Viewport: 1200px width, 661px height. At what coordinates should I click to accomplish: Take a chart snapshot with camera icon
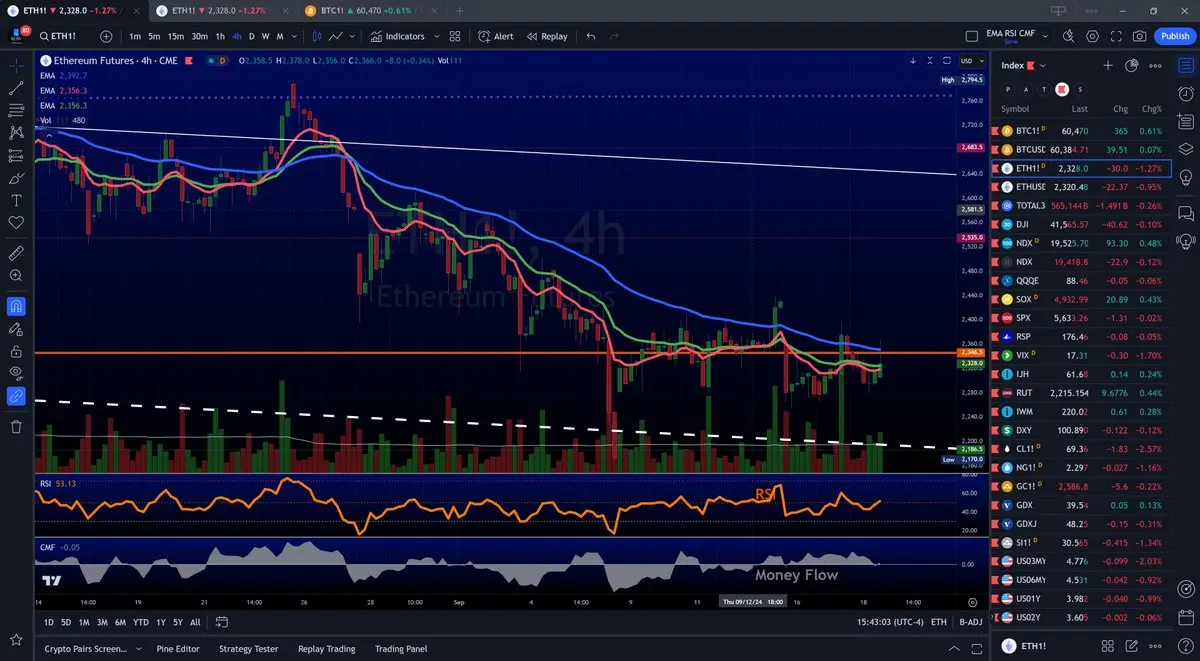(x=1140, y=36)
